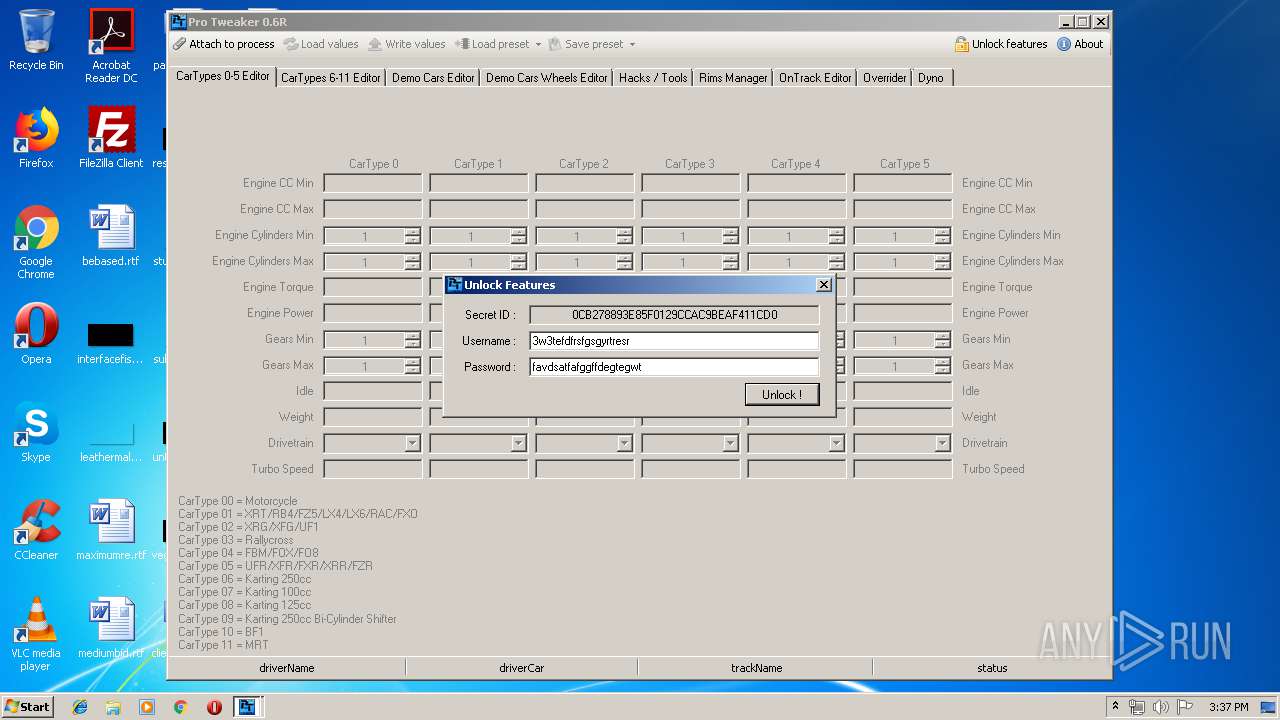Click CarType 5 Engine Cylinders Max stepper
Screen dimensions: 1280x720
coord(942,262)
